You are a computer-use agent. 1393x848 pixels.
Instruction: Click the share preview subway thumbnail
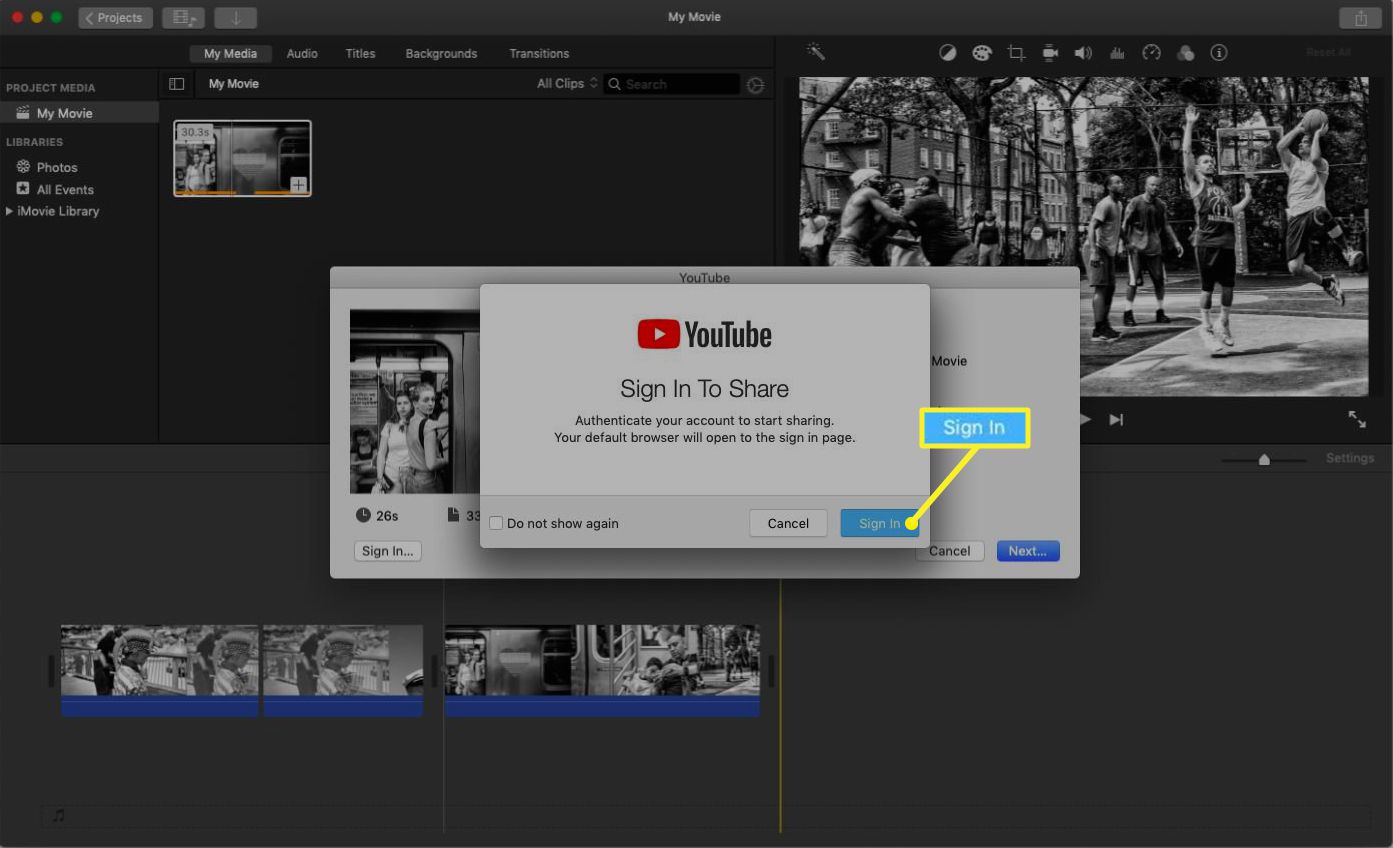[414, 401]
